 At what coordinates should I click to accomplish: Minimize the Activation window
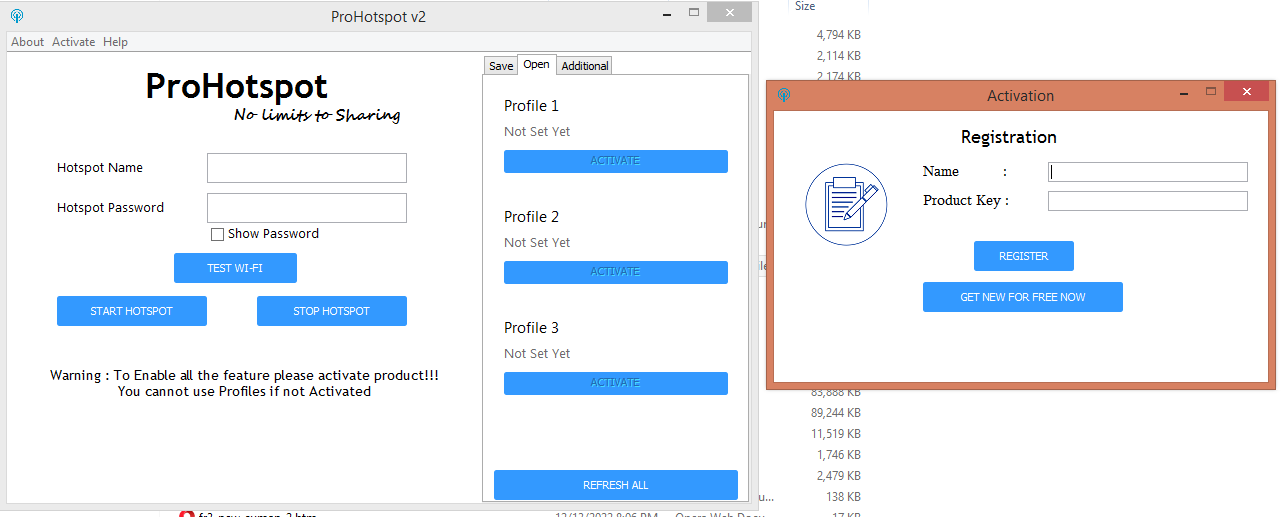[x=1184, y=93]
